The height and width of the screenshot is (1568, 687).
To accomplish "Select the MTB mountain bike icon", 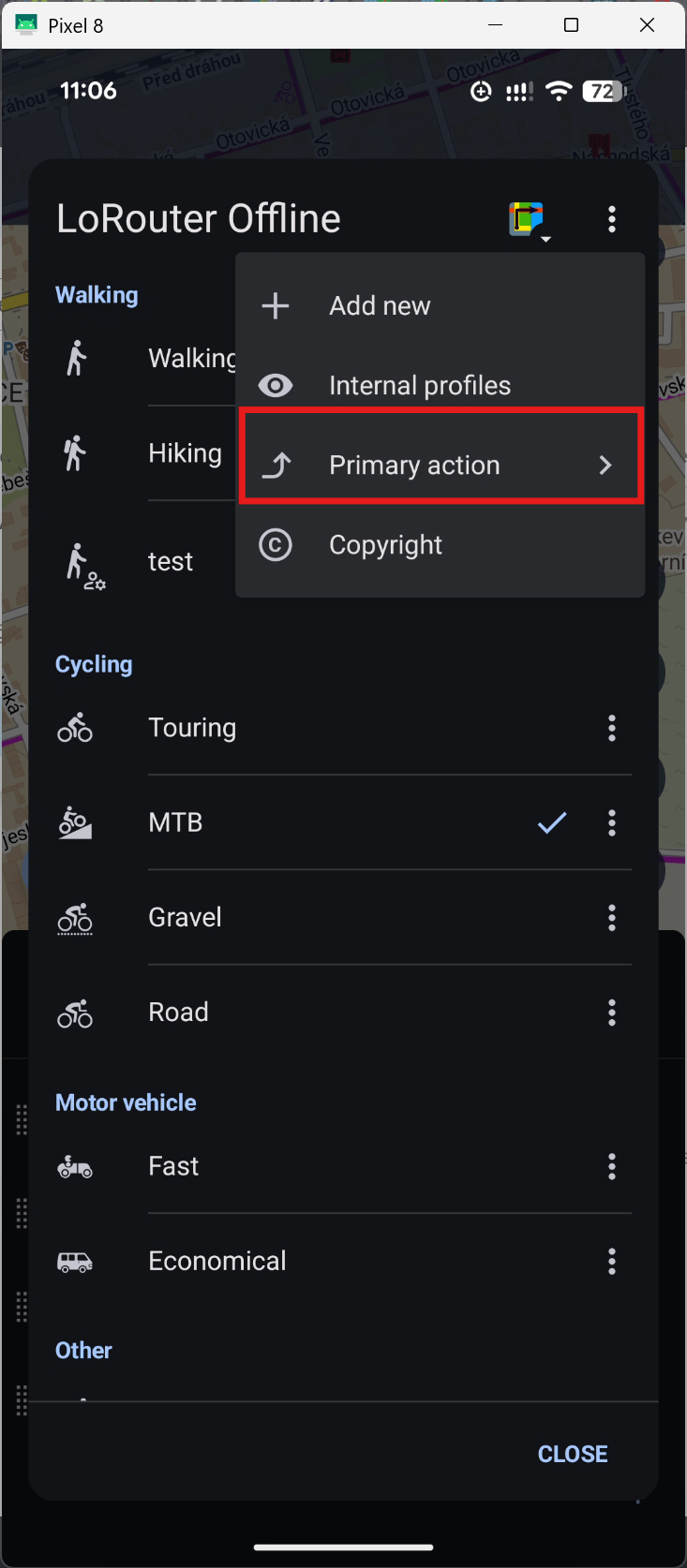I will pyautogui.click(x=75, y=822).
